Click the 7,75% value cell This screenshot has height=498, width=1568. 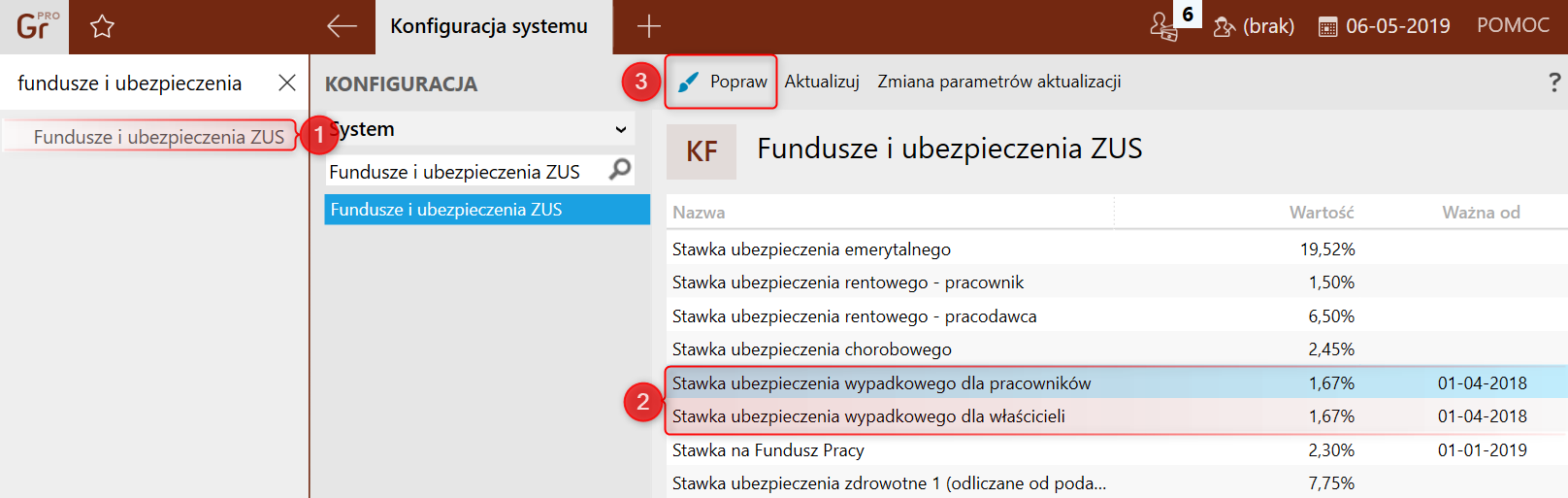pos(1331,483)
